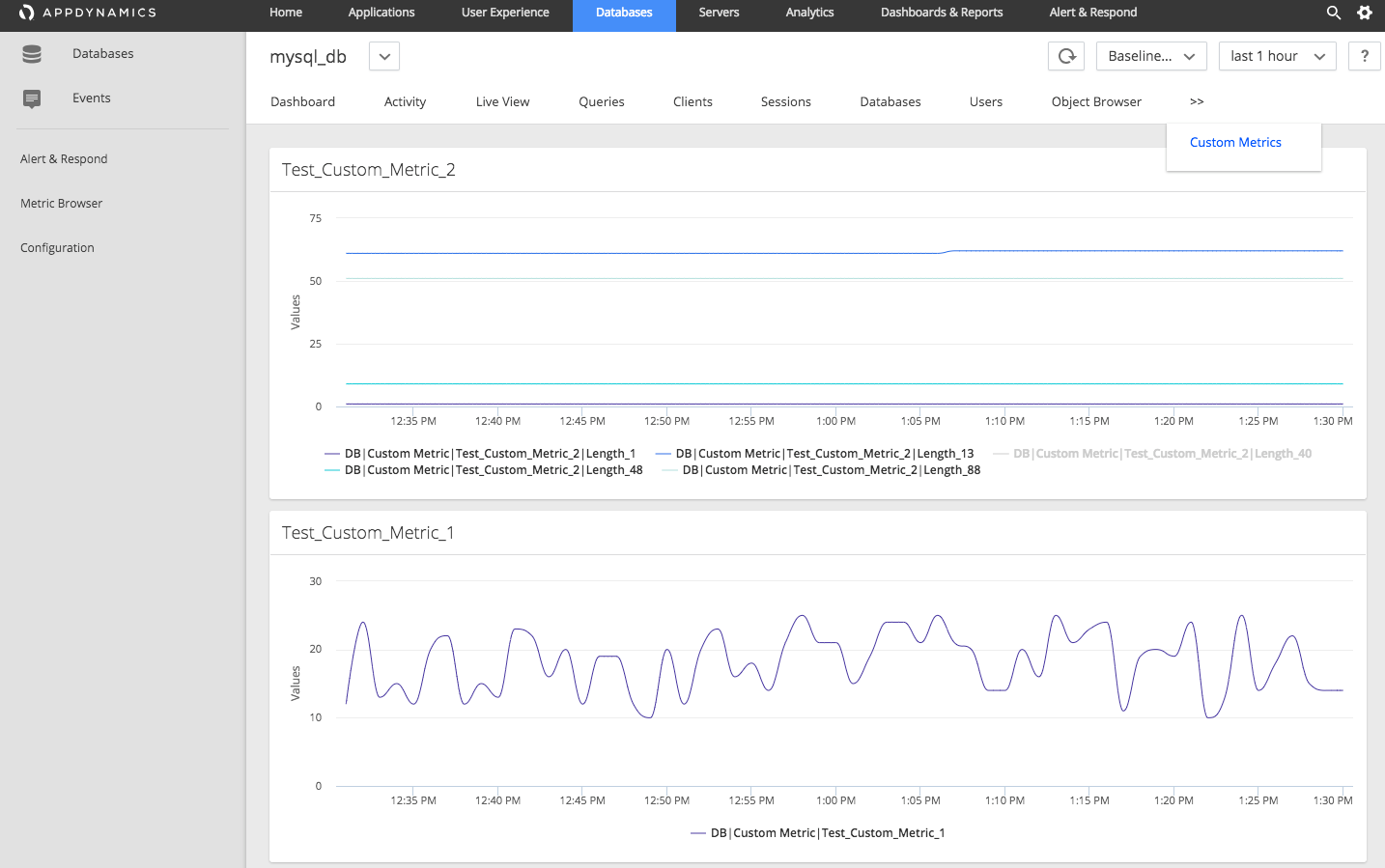Toggle Length_48 series in chart legend
The height and width of the screenshot is (868, 1385).
(x=484, y=470)
